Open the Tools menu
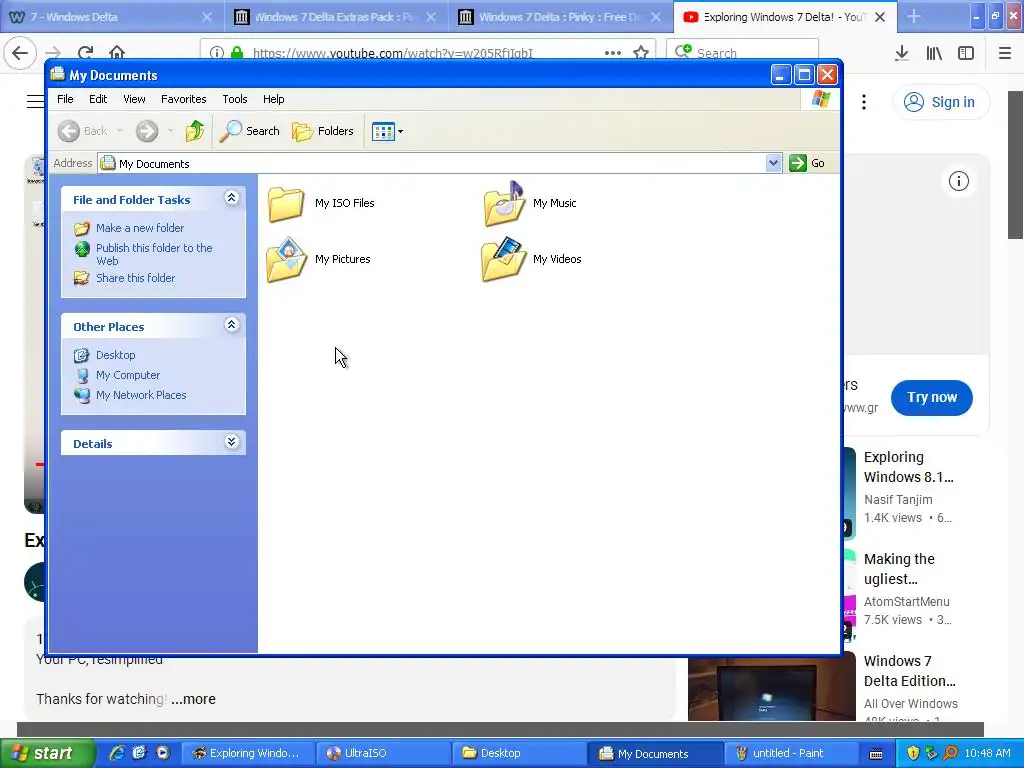The image size is (1024, 768). pyautogui.click(x=234, y=99)
